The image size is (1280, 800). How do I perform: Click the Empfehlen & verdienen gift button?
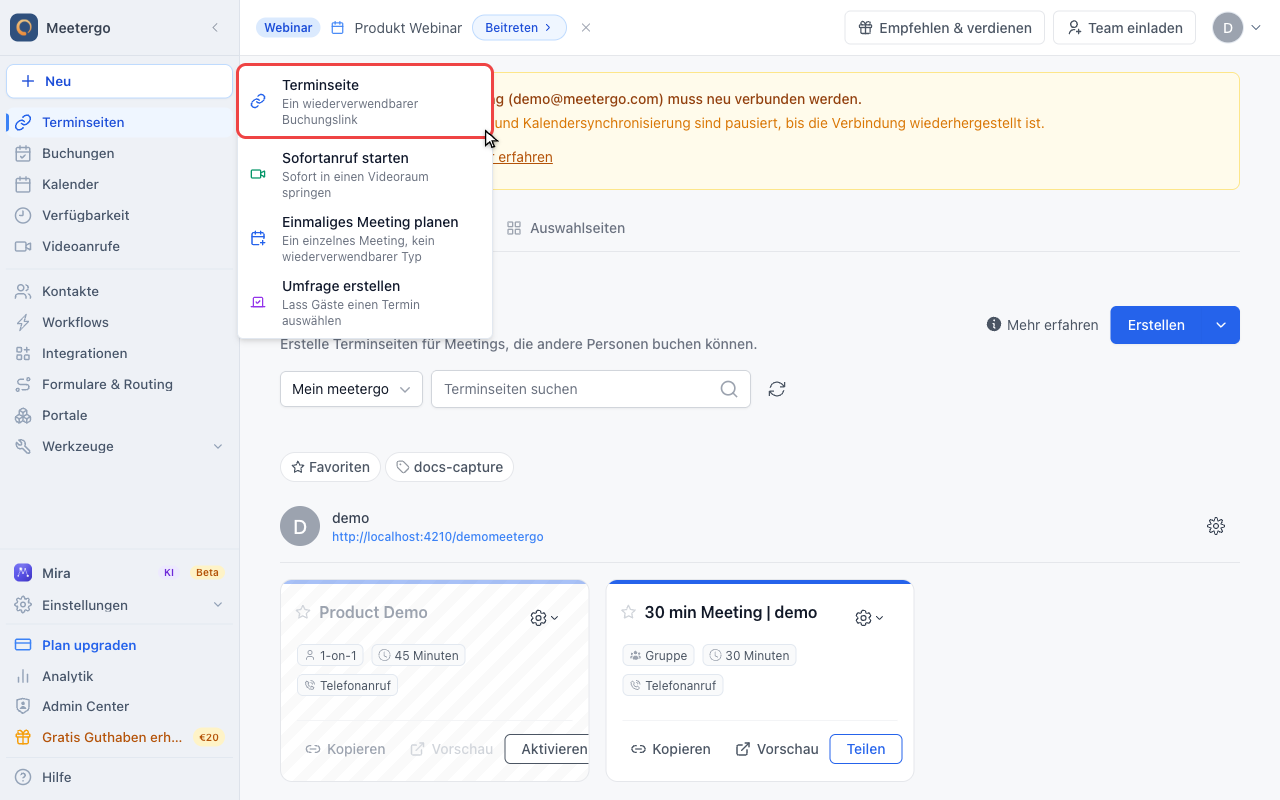tap(945, 28)
